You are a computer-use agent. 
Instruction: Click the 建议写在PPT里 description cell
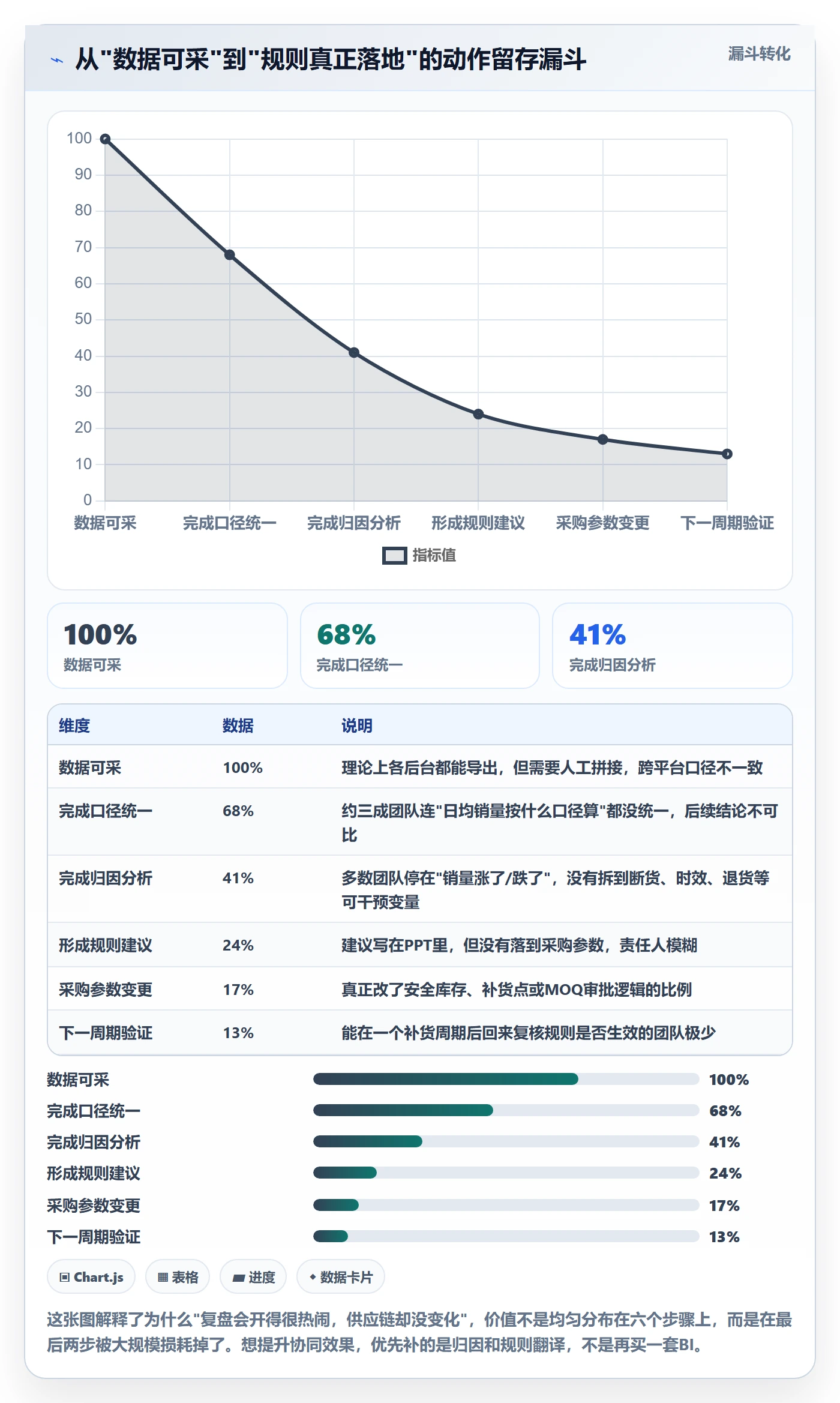click(520, 945)
